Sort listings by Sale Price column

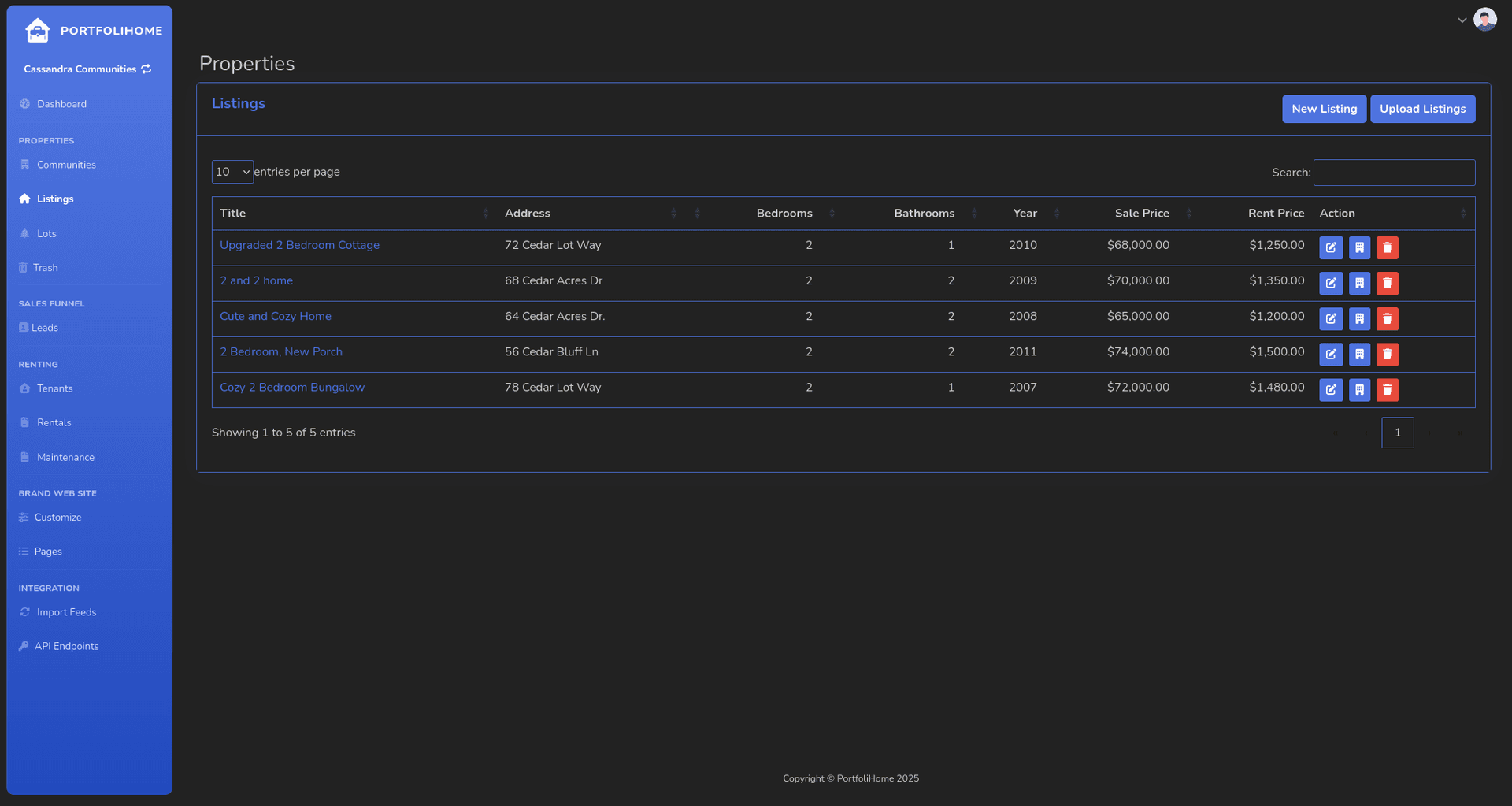[1141, 214]
